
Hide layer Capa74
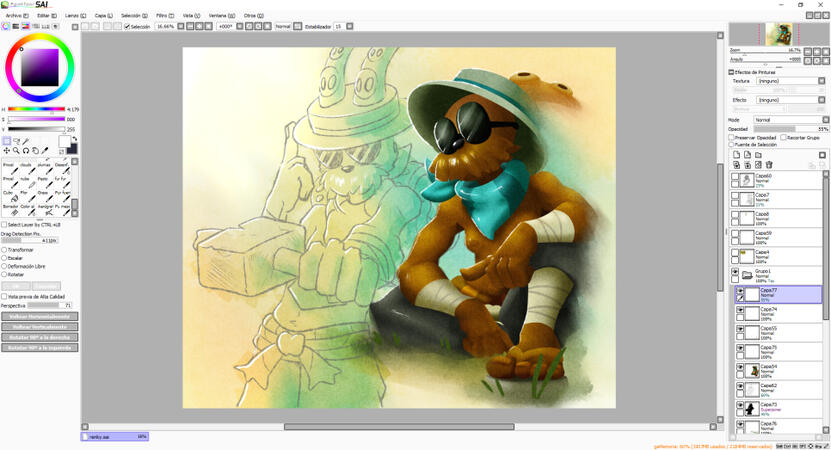[740, 310]
